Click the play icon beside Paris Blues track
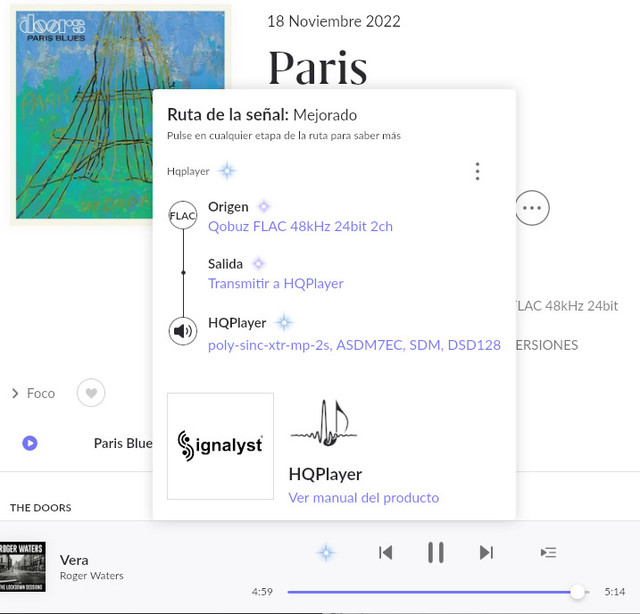 point(30,443)
